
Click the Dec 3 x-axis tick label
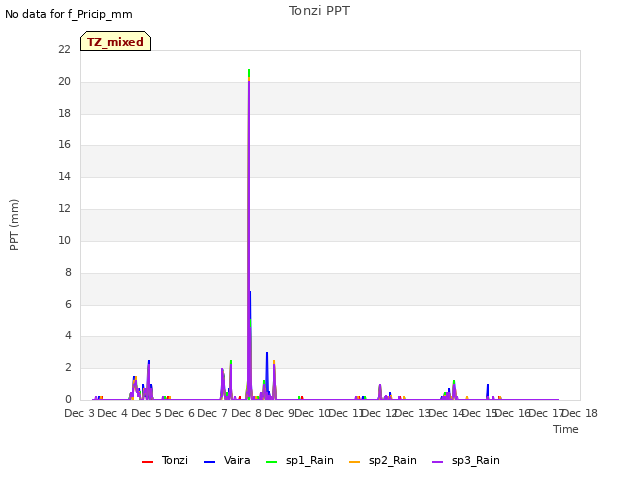[x=80, y=413]
